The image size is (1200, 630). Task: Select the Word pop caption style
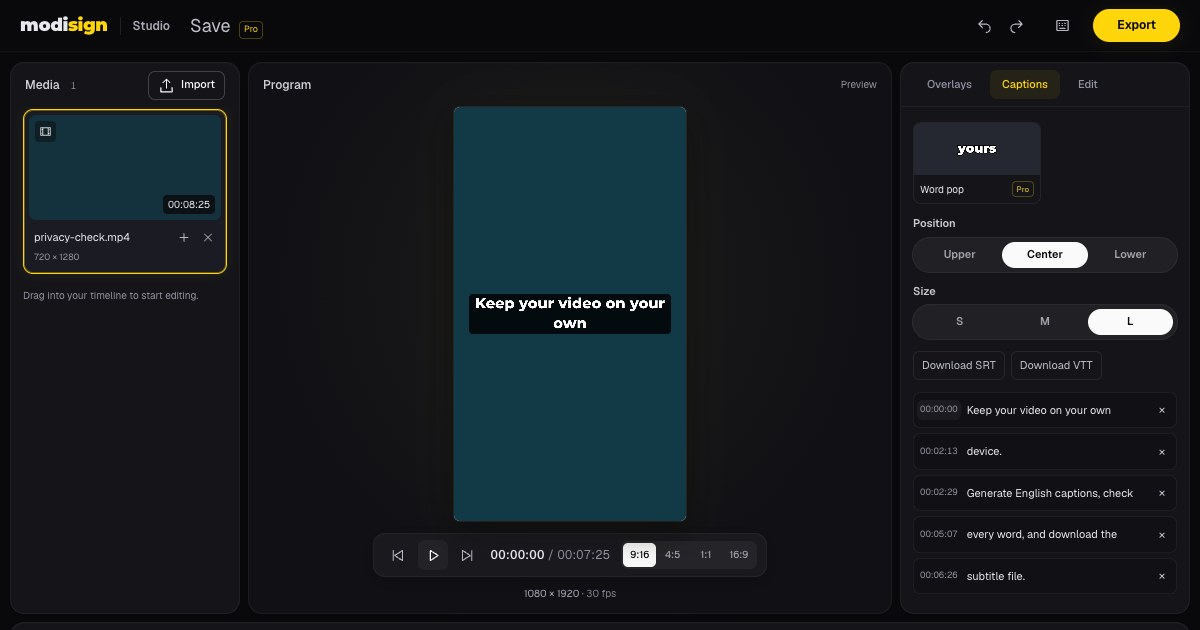[977, 163]
